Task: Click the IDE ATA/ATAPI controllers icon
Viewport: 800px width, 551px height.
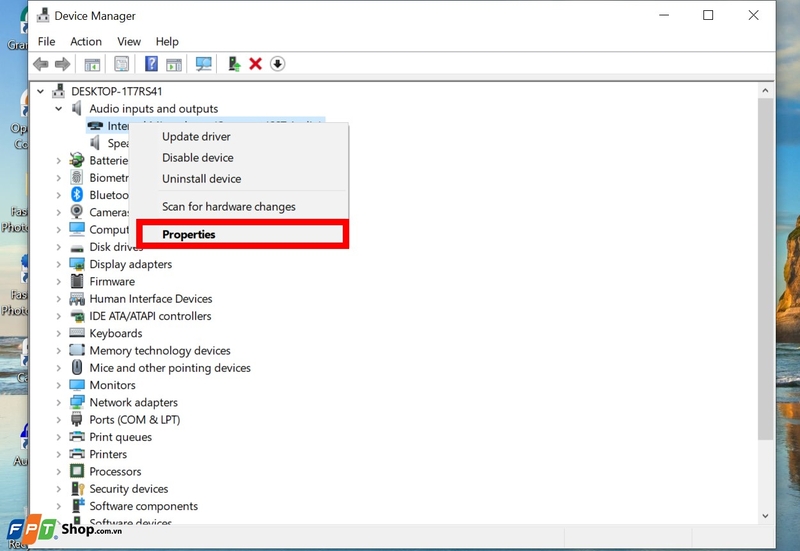Action: [77, 316]
